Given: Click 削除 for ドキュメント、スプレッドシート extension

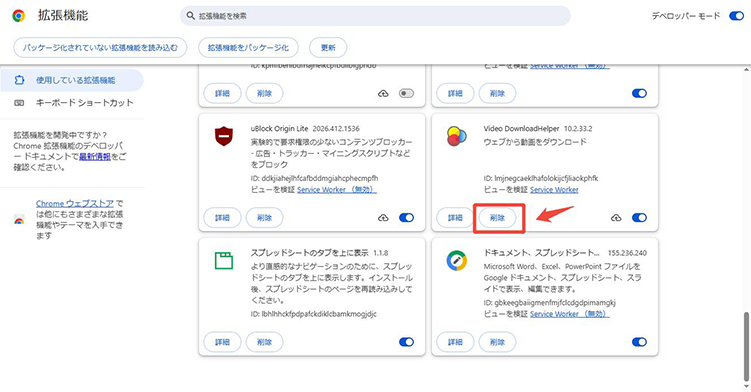Looking at the screenshot, I should (x=497, y=342).
